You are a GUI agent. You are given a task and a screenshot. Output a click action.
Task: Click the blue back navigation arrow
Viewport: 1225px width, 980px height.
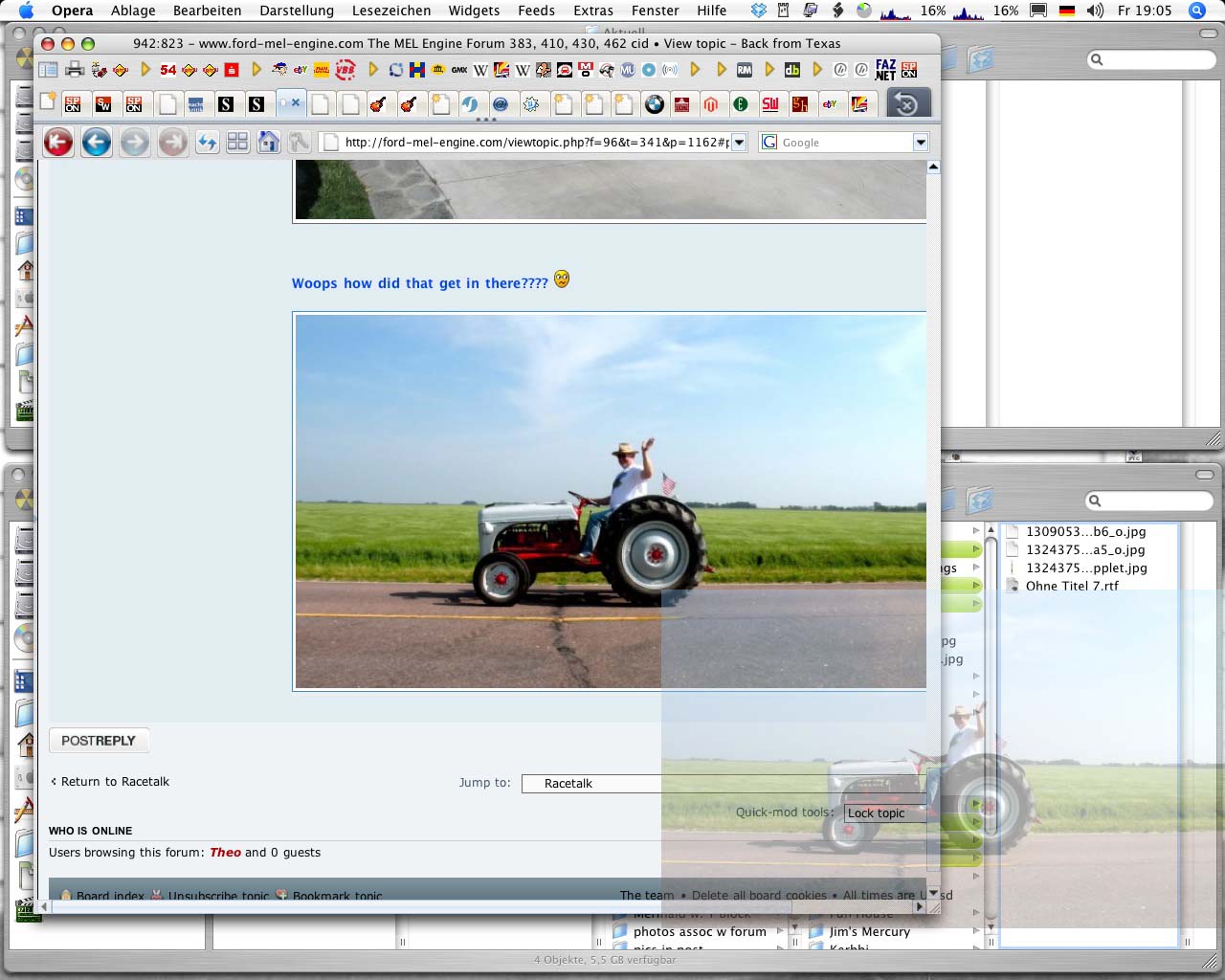(x=96, y=143)
